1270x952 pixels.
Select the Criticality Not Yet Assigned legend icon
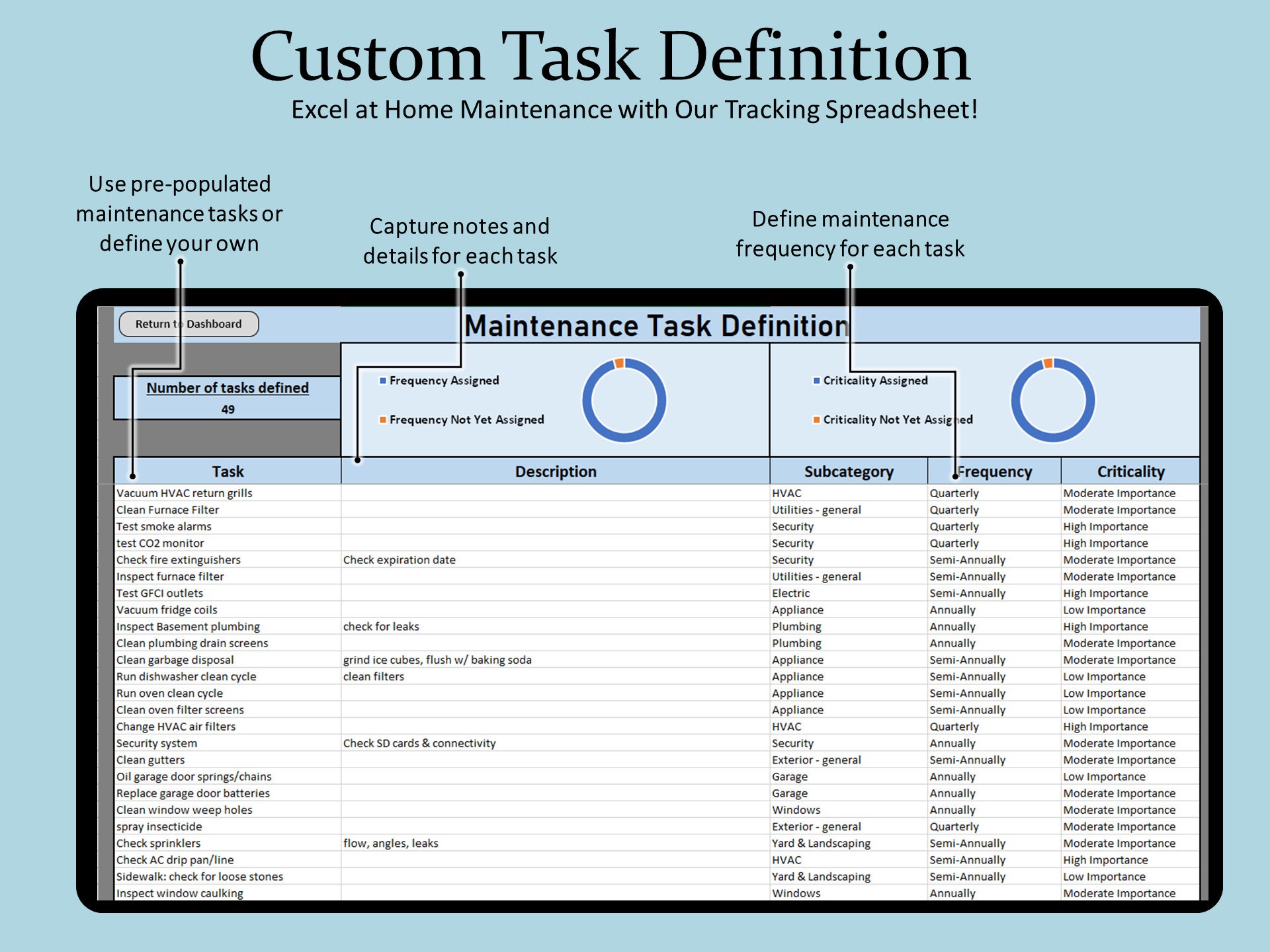point(817,419)
